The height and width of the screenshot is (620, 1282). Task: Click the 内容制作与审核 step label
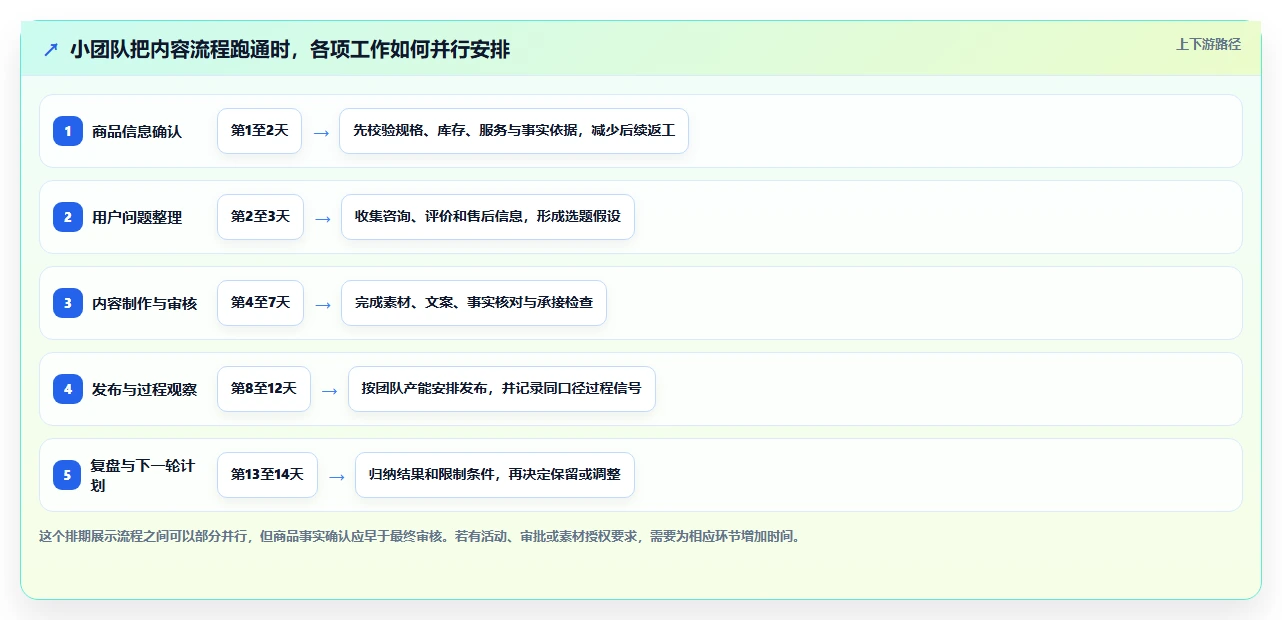144,303
